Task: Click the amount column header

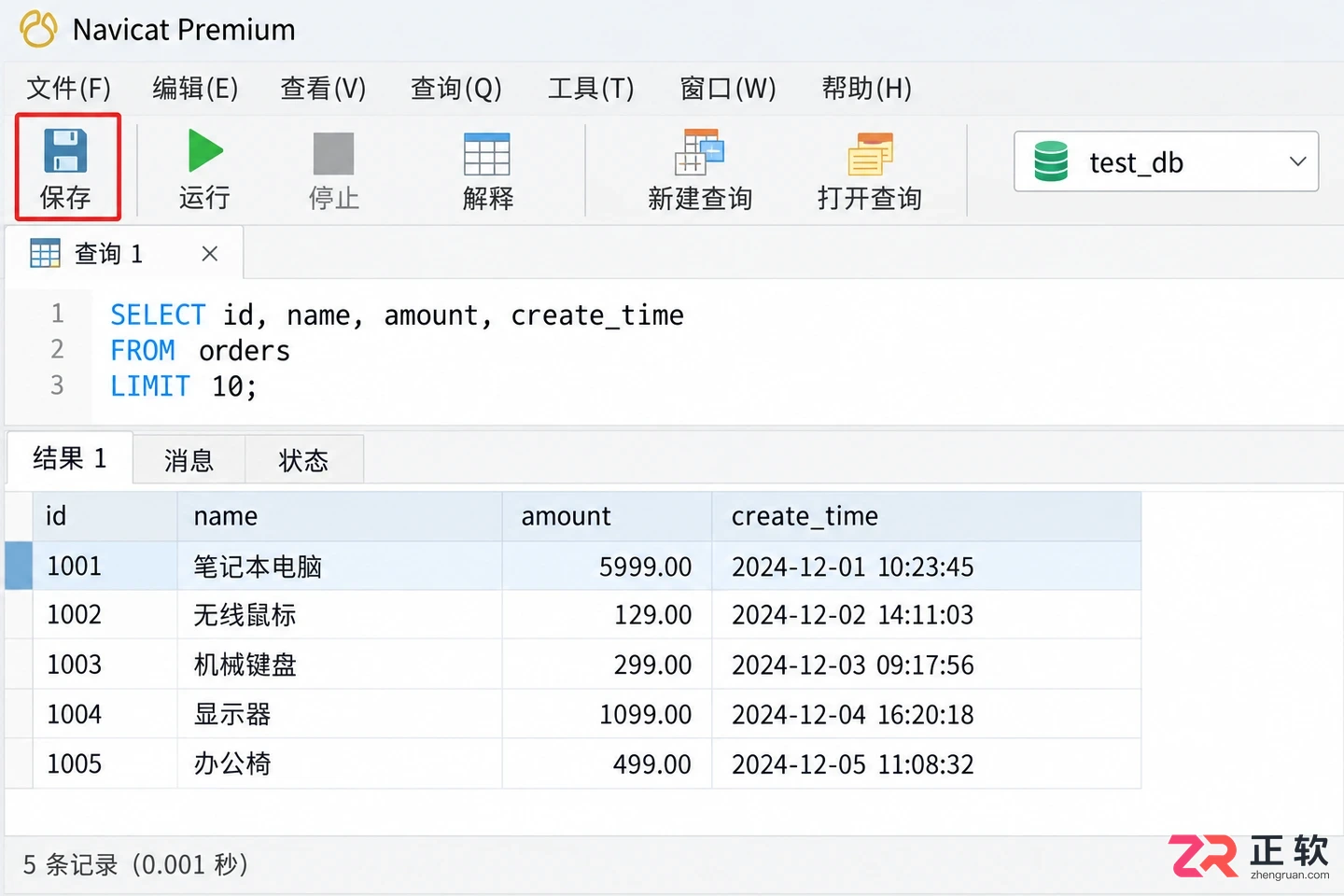Action: [607, 516]
